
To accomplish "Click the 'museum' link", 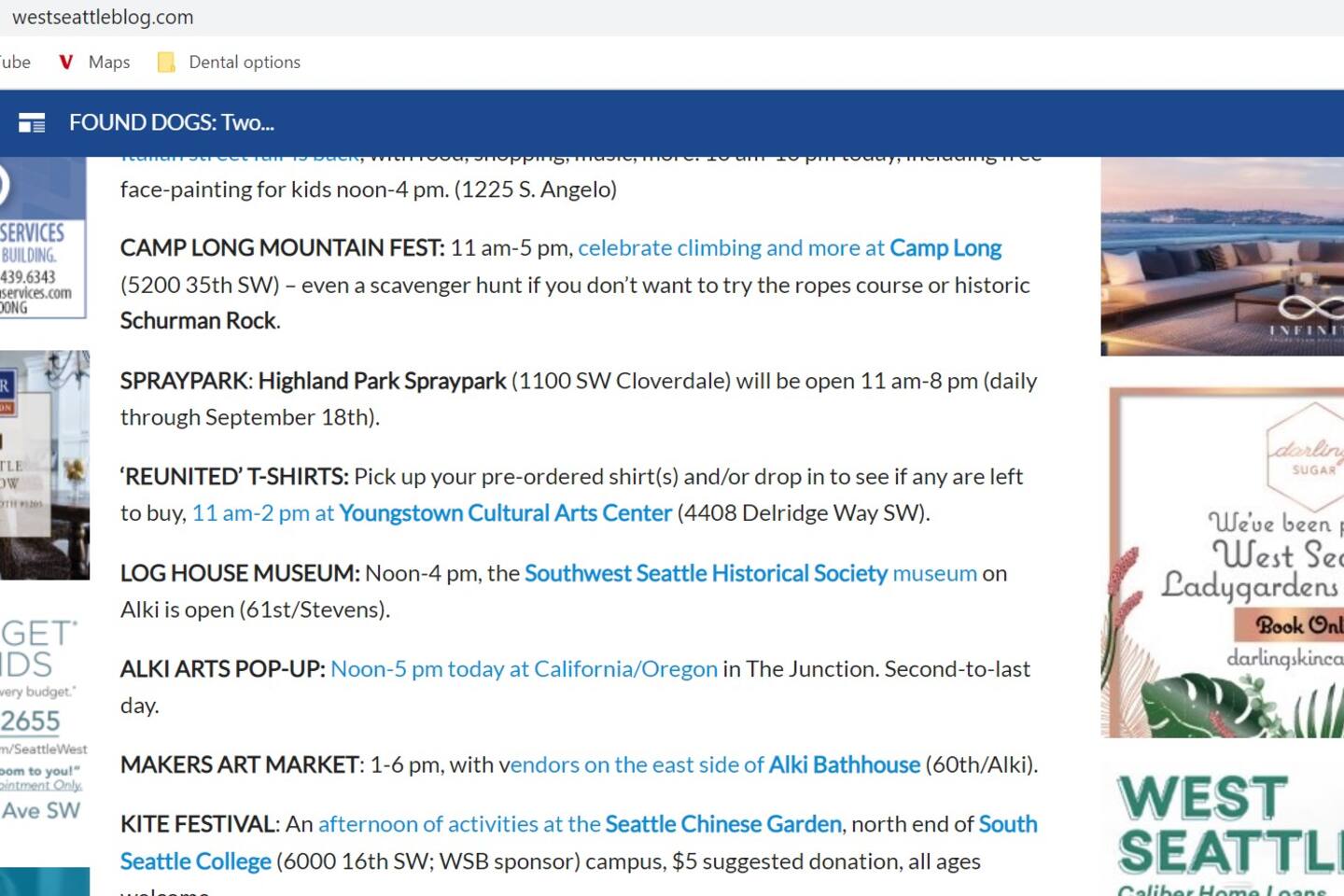I will click(x=934, y=573).
